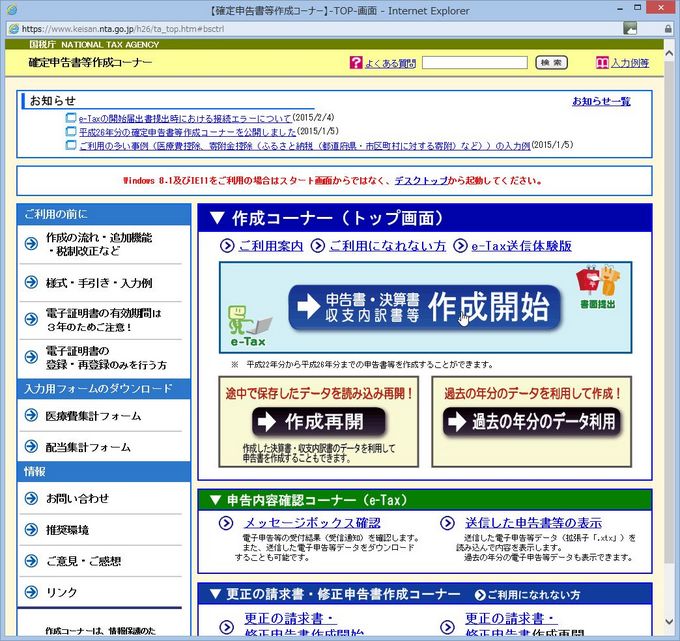The width and height of the screenshot is (680, 641).
Task: Click into the search text field
Action: pyautogui.click(x=475, y=63)
